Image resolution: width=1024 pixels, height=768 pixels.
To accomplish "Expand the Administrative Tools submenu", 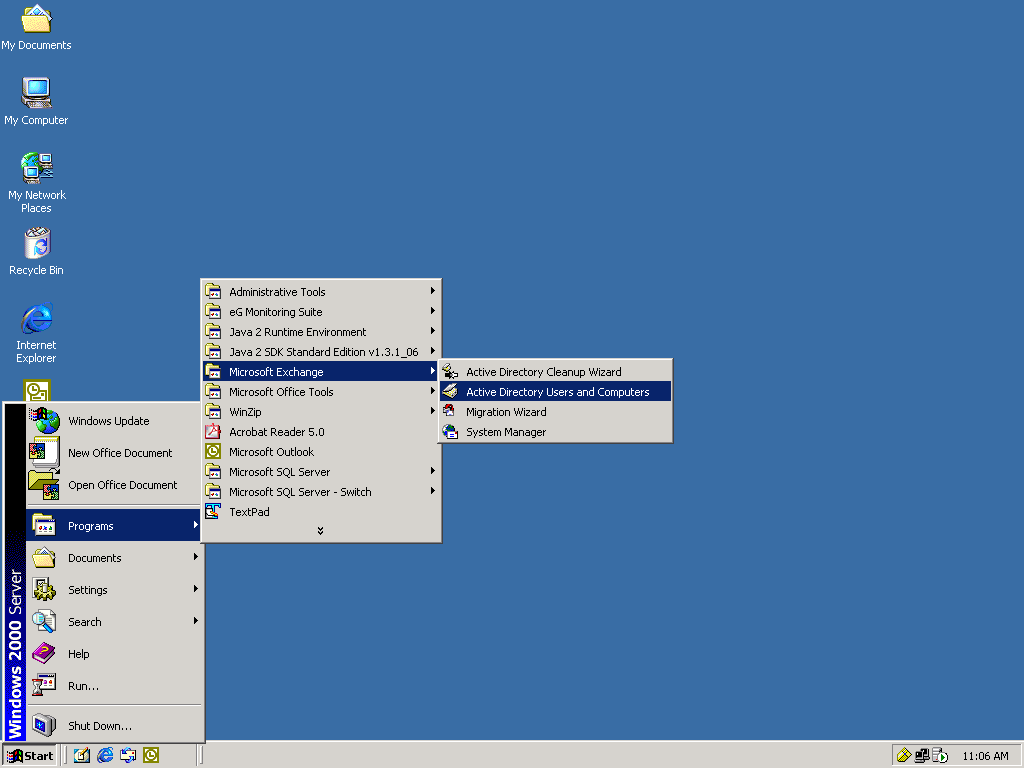I will 321,292.
